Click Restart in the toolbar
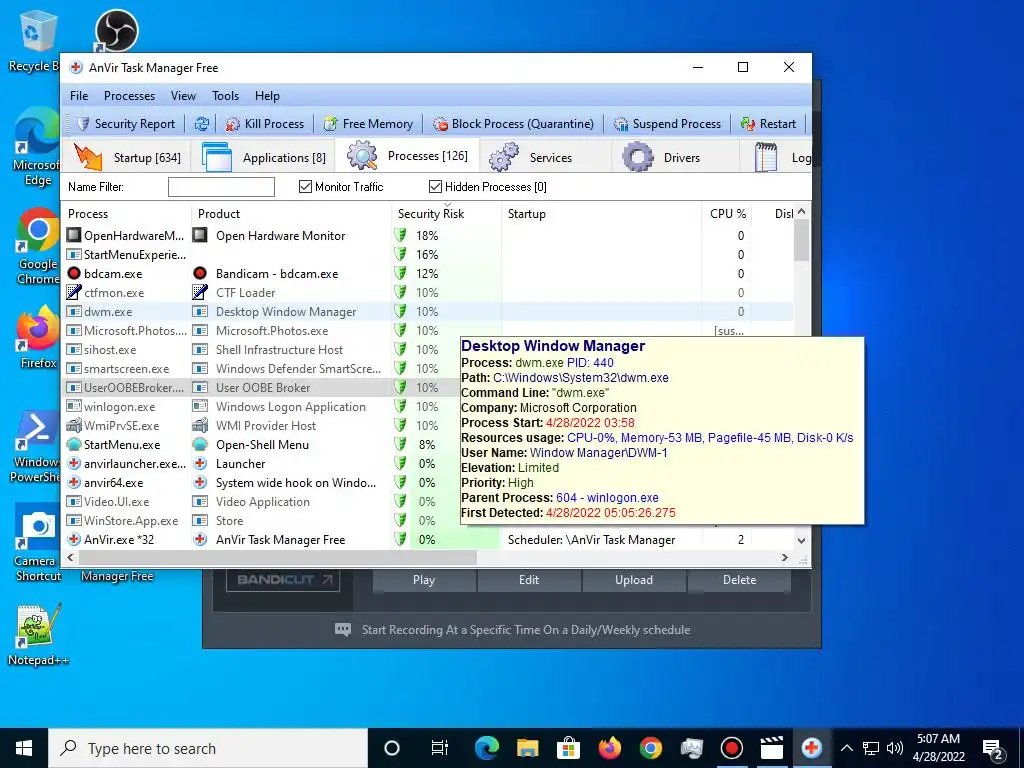The image size is (1024, 768). [768, 123]
